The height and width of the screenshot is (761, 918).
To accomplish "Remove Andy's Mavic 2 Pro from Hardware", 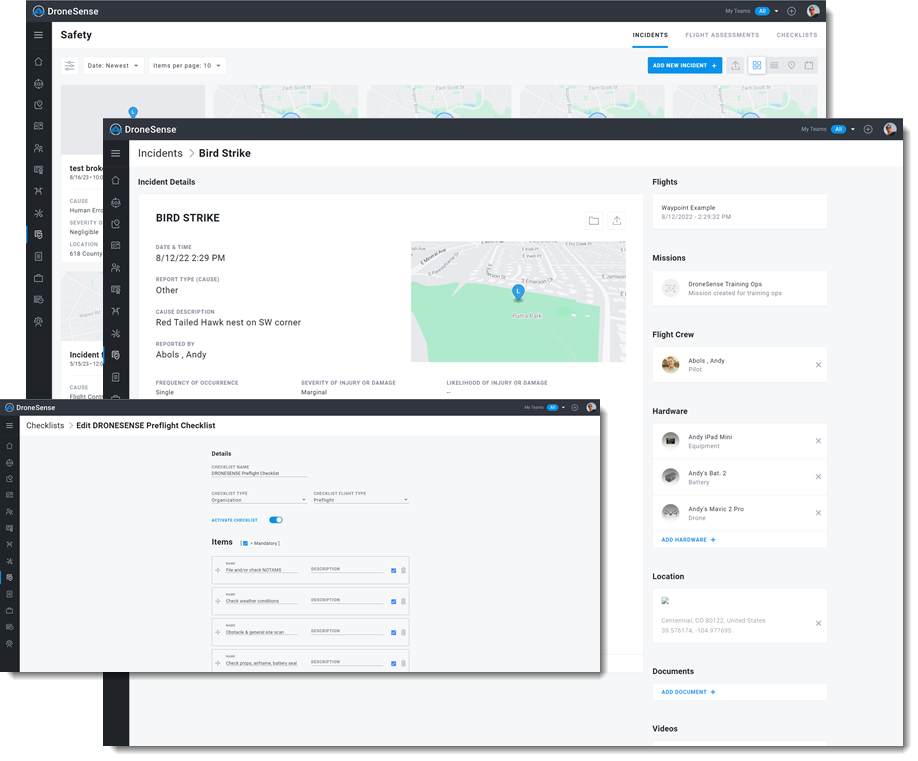I will point(818,513).
